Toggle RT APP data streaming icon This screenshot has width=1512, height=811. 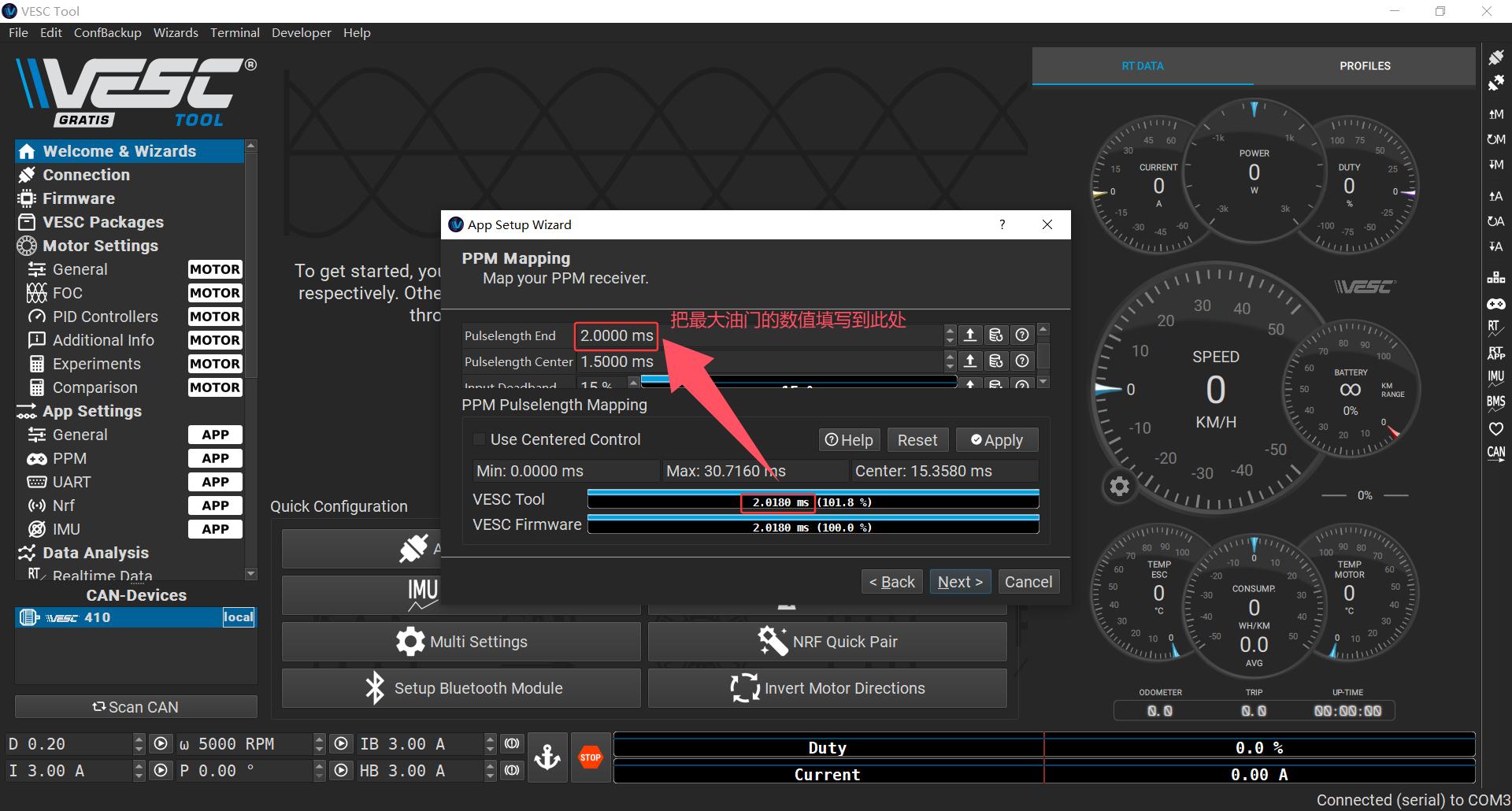[1495, 353]
